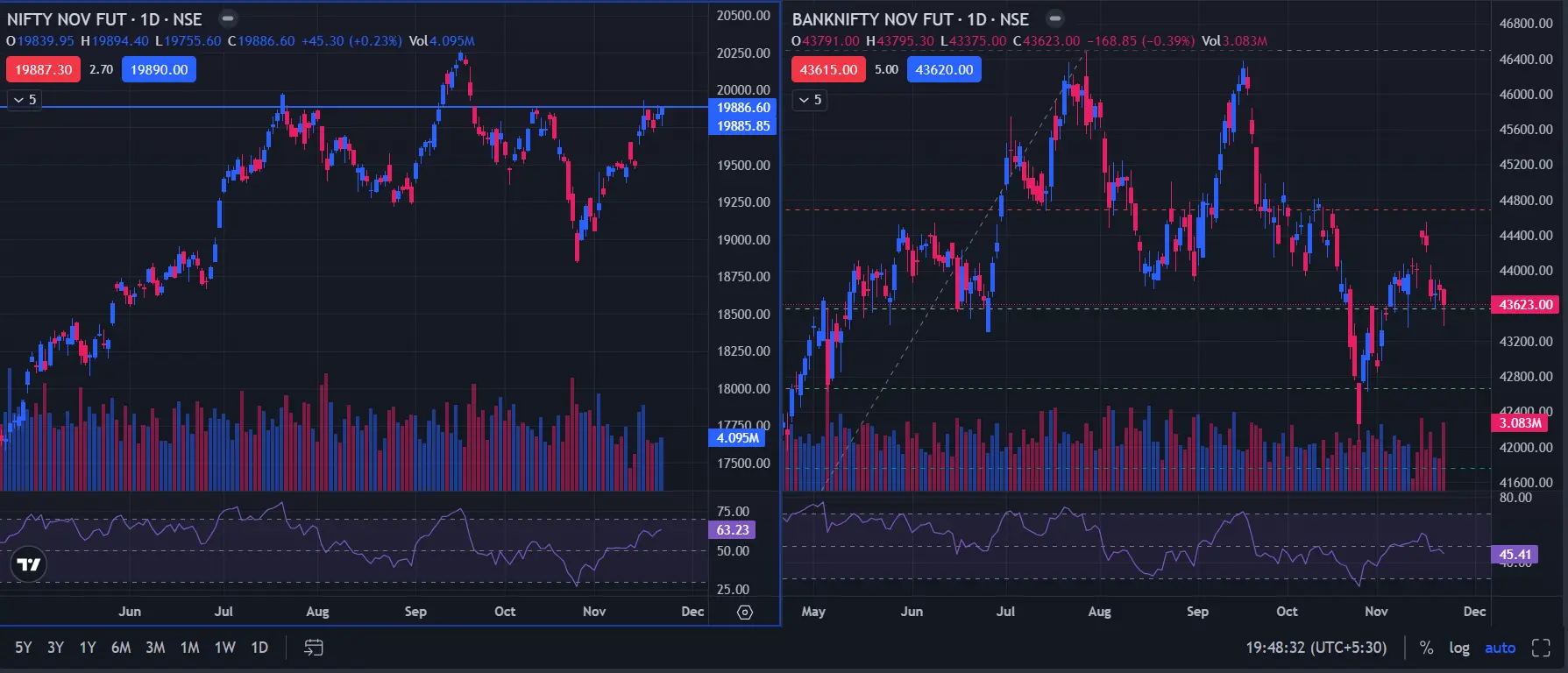Select the 1D time range
1568x673 pixels.
tap(259, 648)
